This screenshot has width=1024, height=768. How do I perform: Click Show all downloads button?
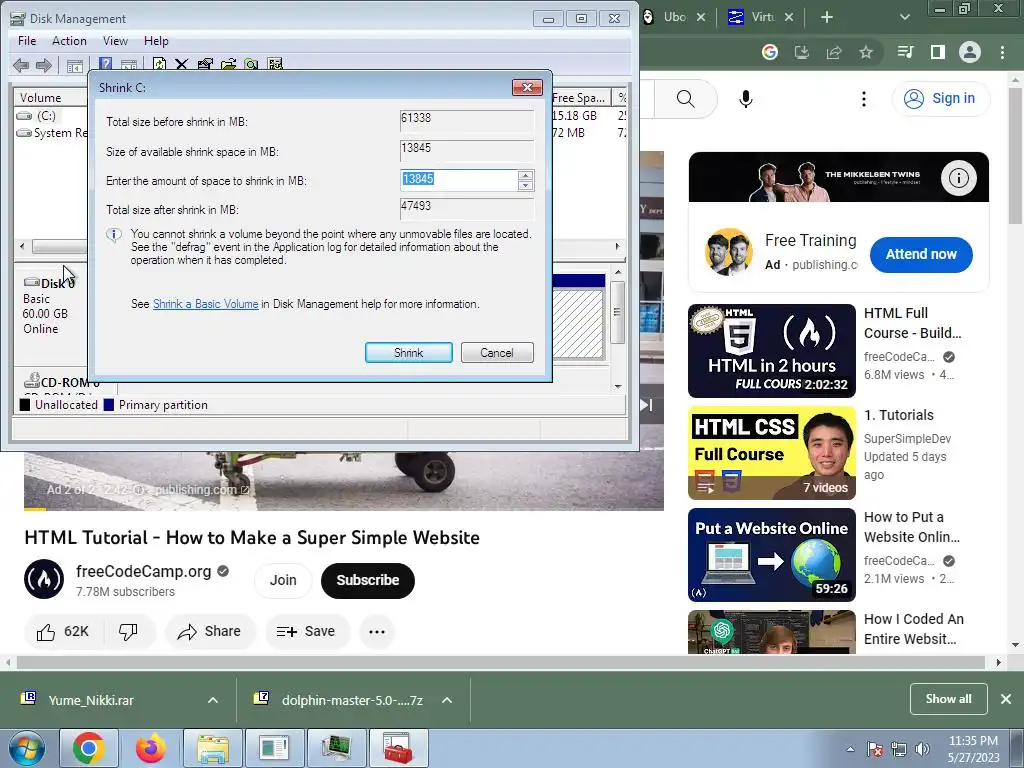[x=948, y=699]
